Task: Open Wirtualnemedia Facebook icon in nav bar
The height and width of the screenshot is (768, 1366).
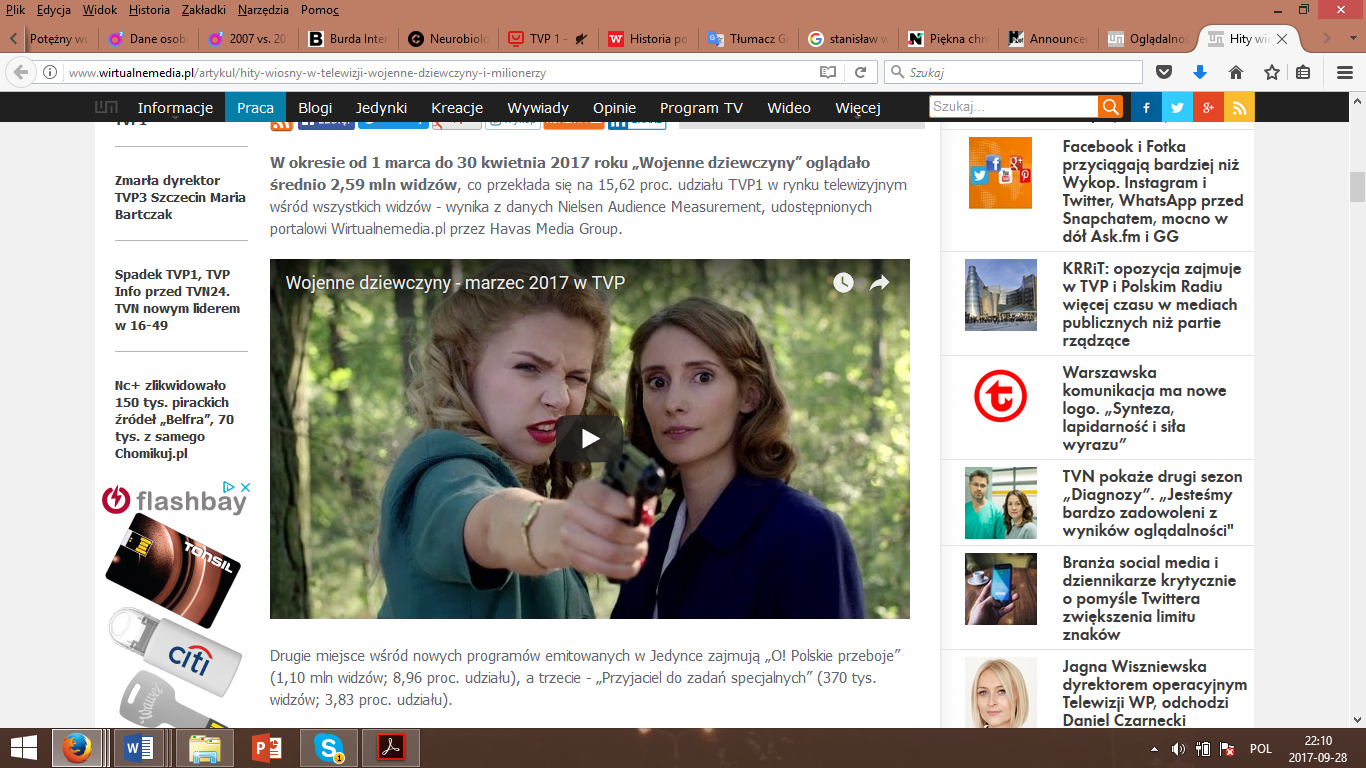Action: click(1146, 108)
